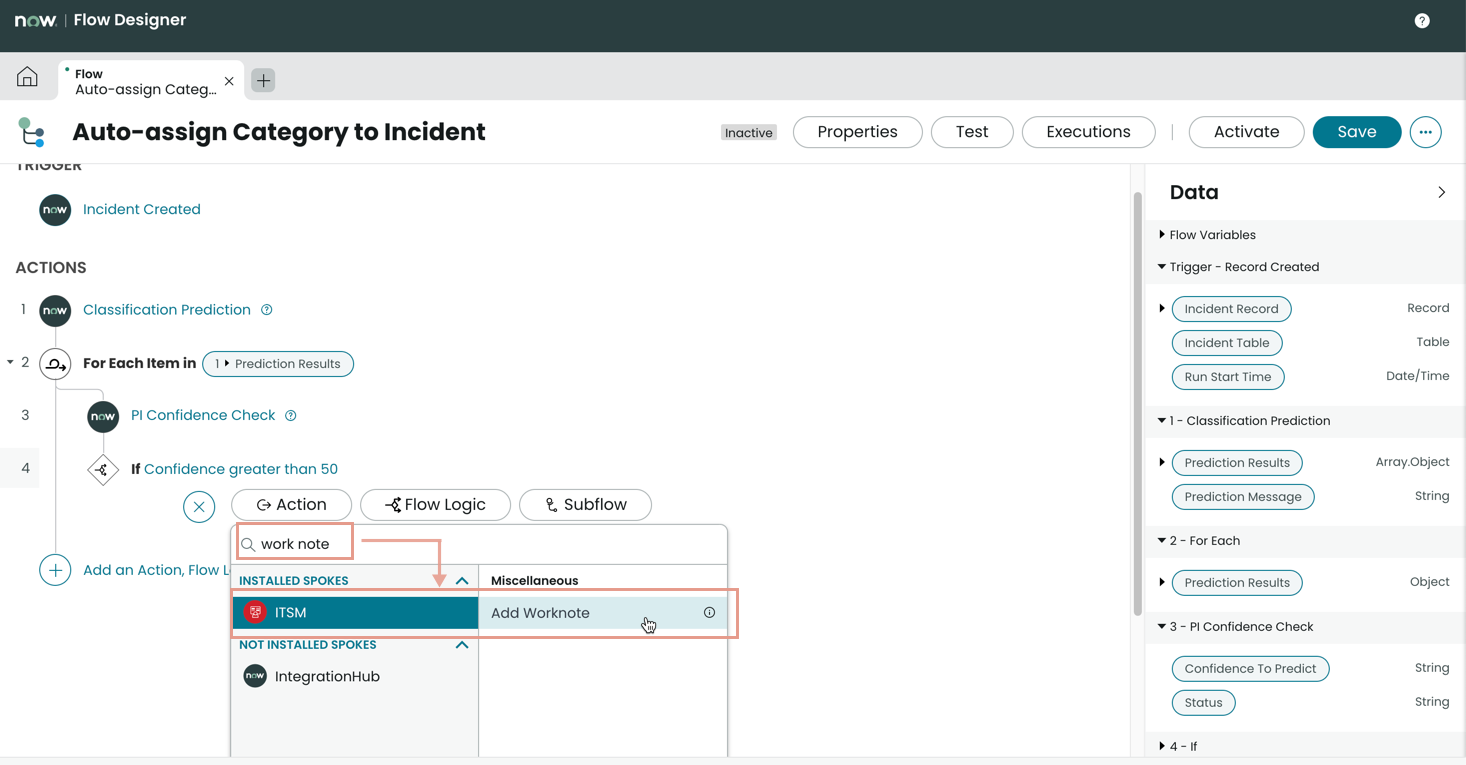The height and width of the screenshot is (765, 1466).
Task: Select the ITSM spoke
Action: click(x=355, y=612)
